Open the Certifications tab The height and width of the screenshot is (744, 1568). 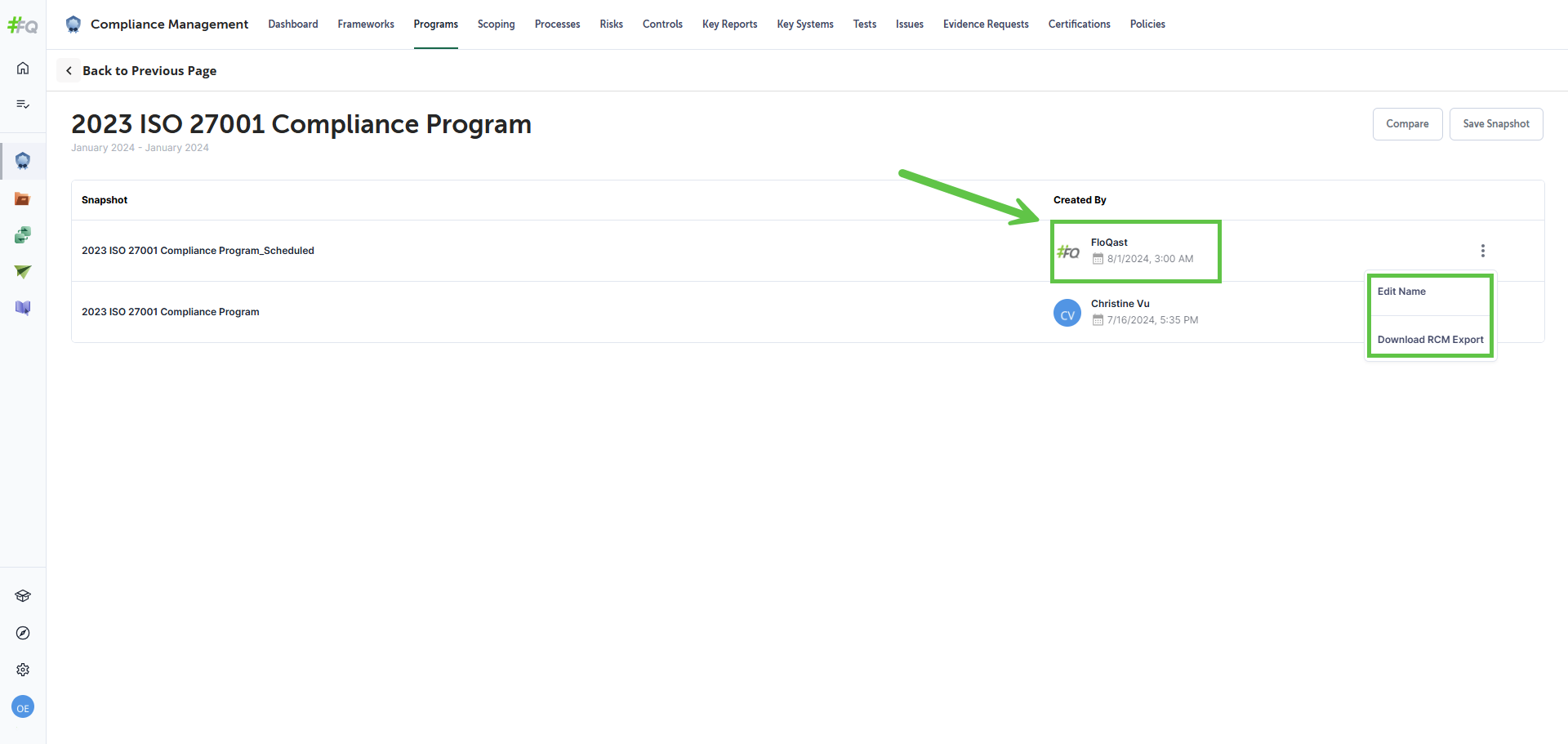(x=1080, y=25)
